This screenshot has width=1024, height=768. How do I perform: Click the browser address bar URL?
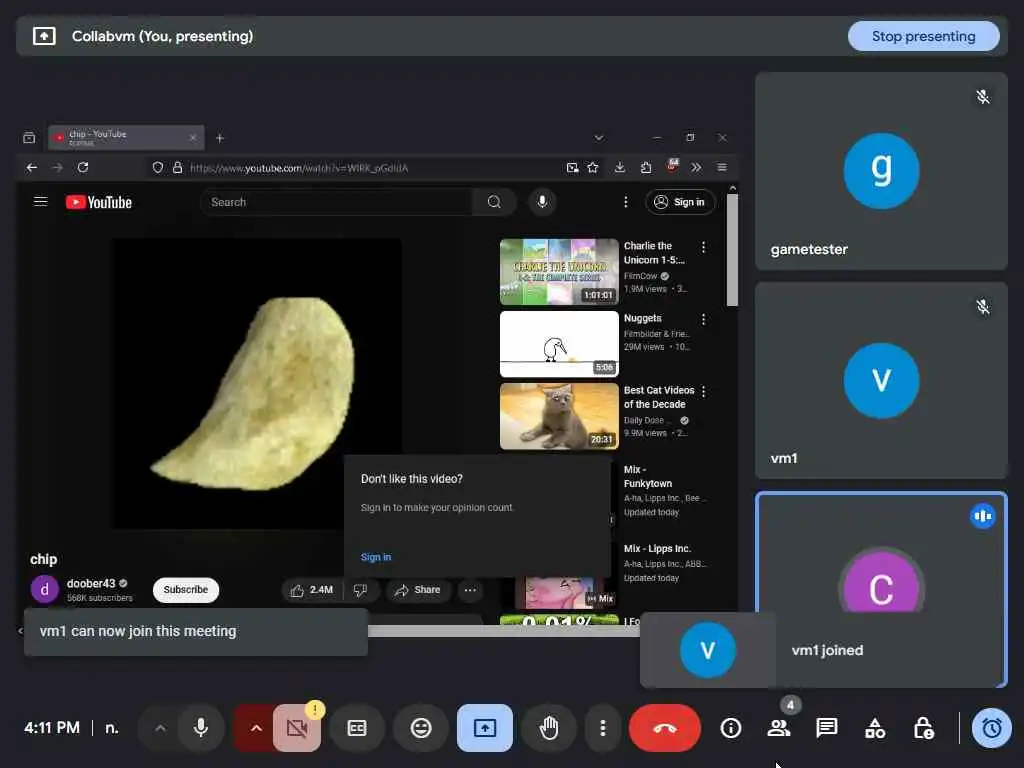point(299,168)
